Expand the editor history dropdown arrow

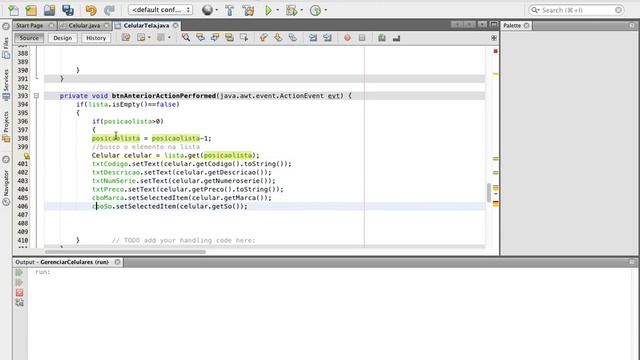(149, 38)
